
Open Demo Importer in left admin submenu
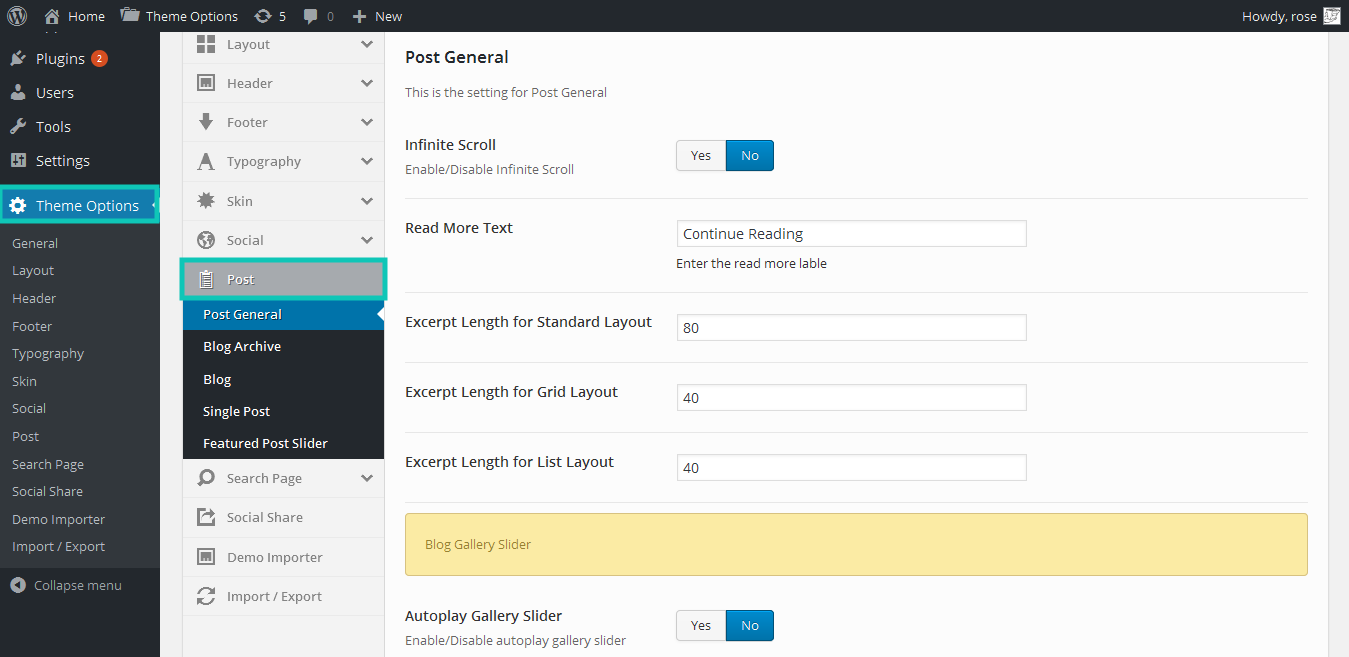tap(58, 519)
